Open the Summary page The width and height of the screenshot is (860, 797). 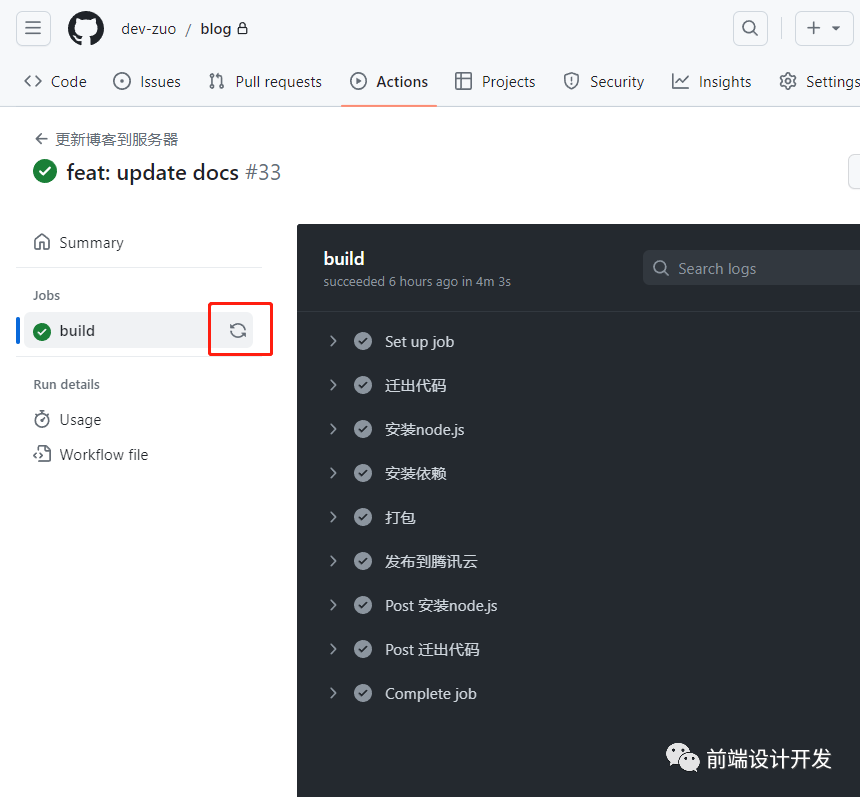[78, 242]
